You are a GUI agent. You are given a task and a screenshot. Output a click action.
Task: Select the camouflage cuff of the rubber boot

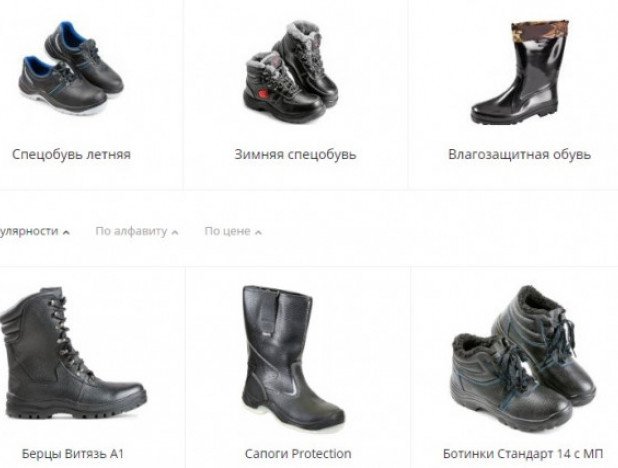point(540,29)
